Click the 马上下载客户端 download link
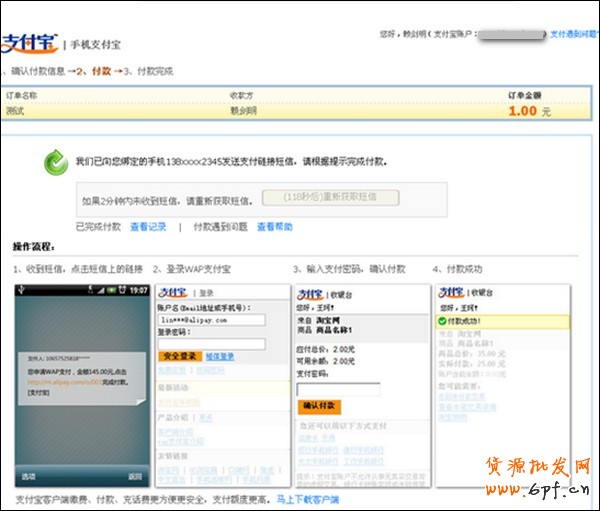Image resolution: width=600 pixels, height=511 pixels. [307, 499]
